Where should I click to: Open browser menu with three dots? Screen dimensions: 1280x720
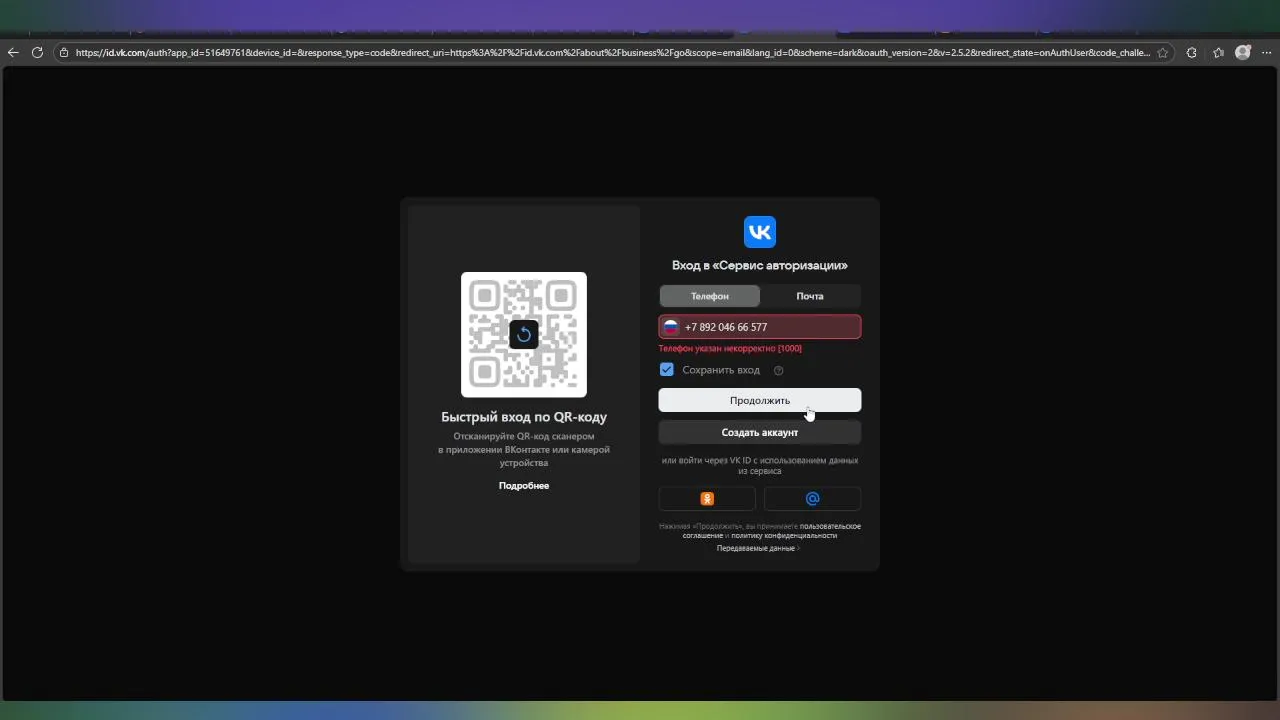click(x=1268, y=53)
